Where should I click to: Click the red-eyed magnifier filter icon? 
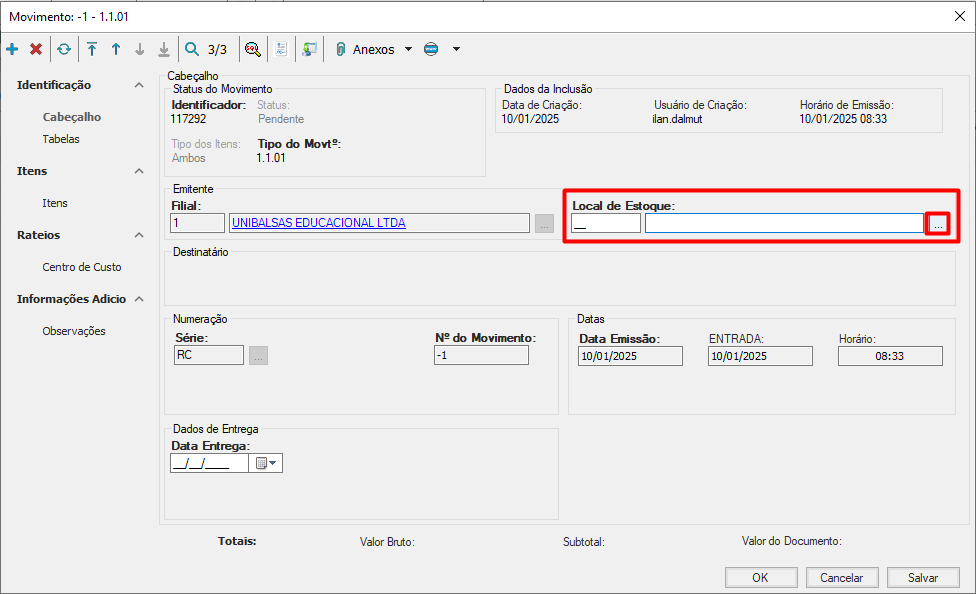253,49
